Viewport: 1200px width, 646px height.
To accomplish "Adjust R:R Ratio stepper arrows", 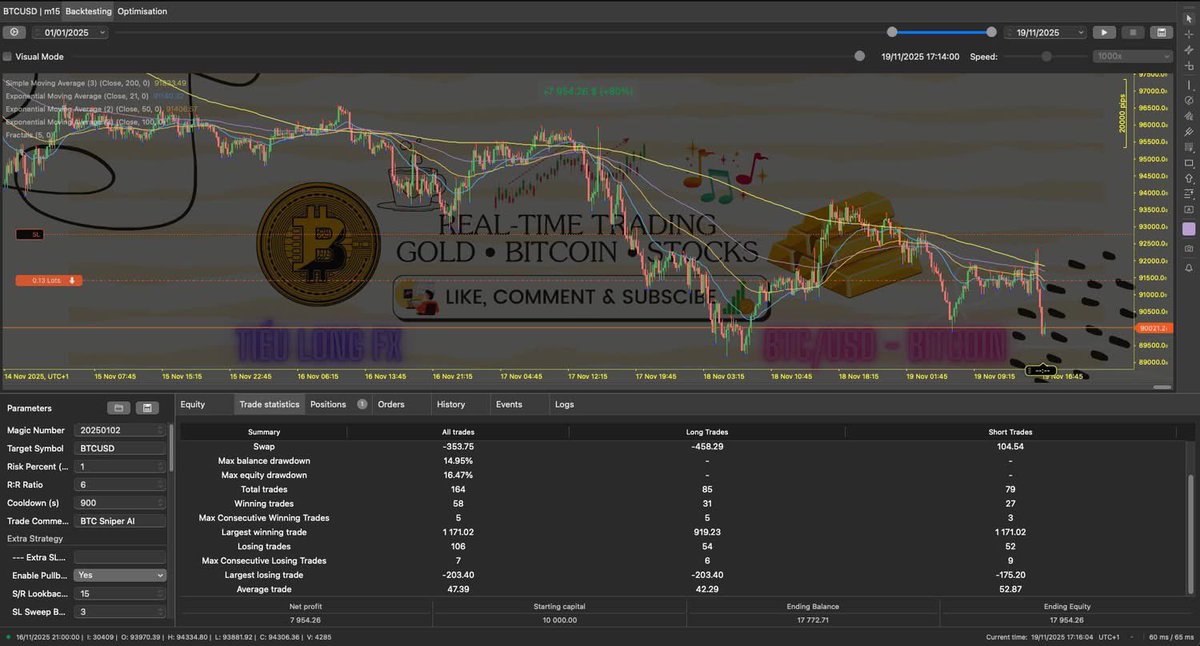I will click(x=160, y=484).
